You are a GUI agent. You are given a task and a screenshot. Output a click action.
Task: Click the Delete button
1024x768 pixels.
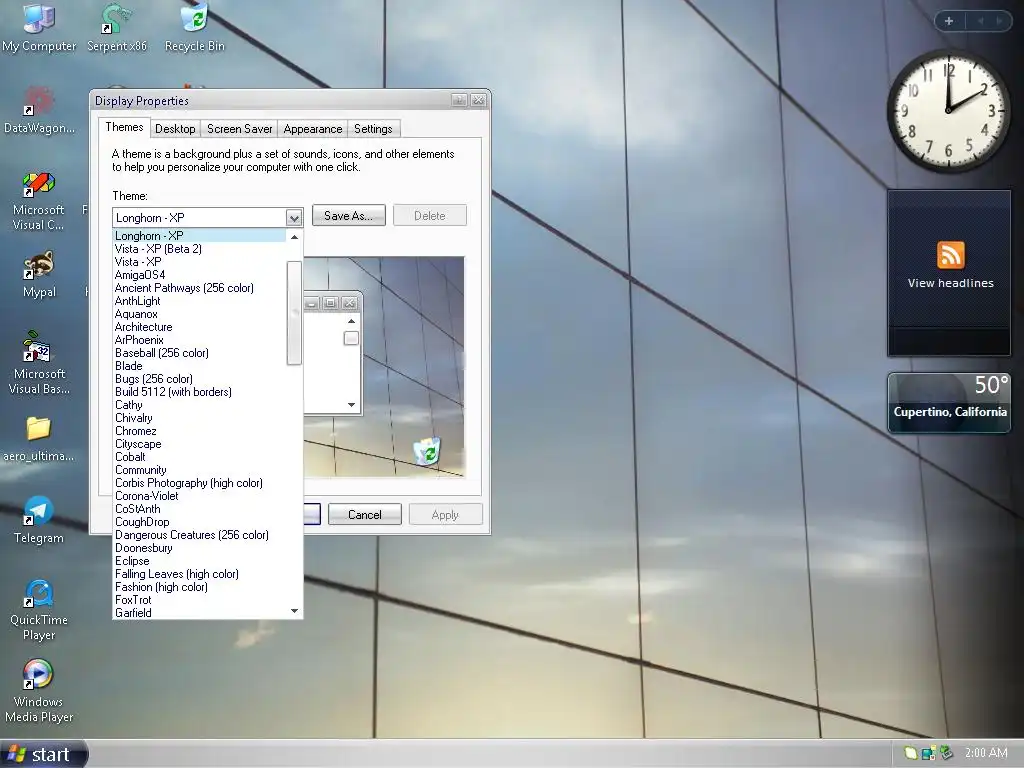point(430,216)
